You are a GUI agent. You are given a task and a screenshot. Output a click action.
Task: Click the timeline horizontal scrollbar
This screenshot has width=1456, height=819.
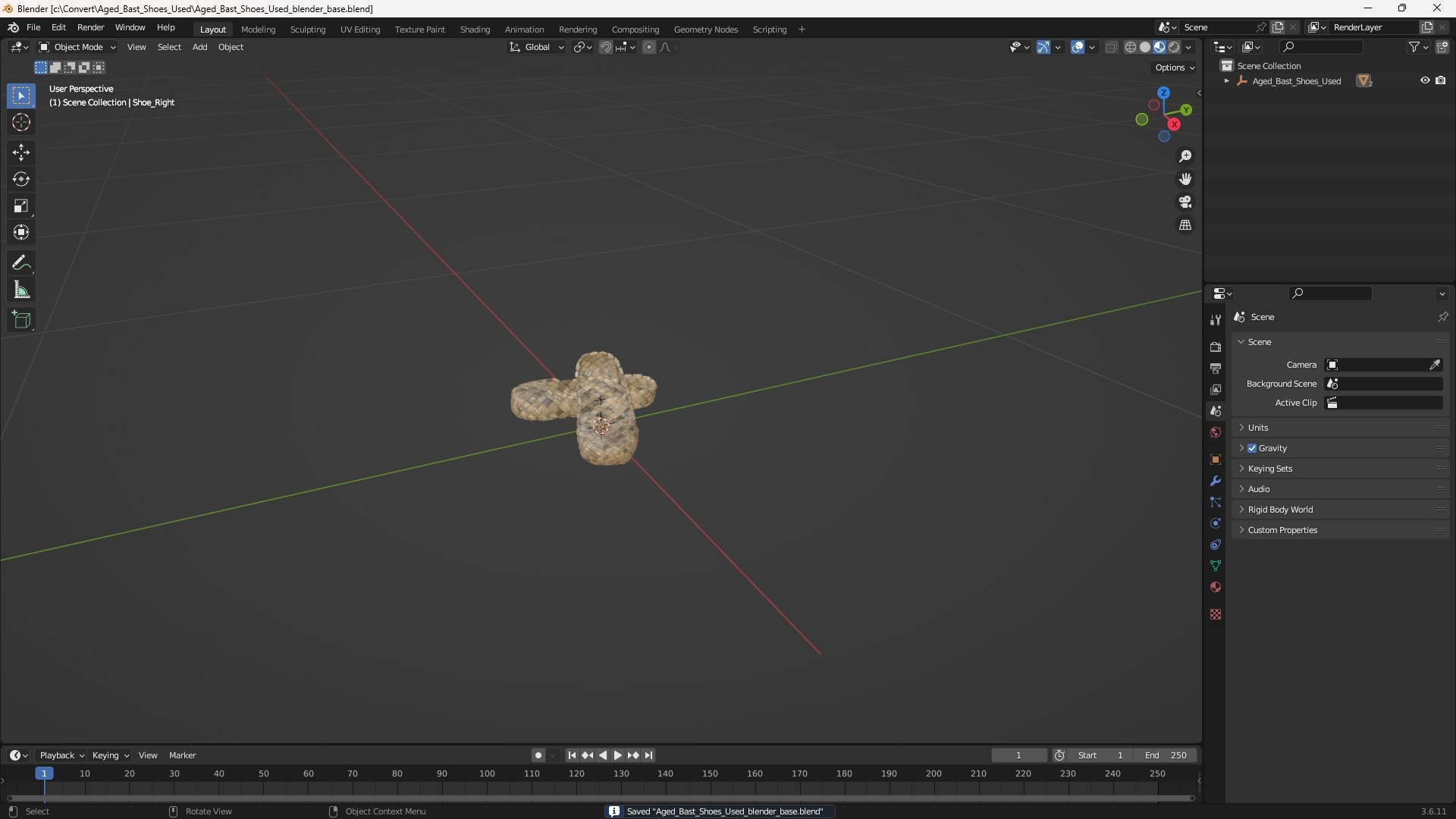[x=601, y=798]
